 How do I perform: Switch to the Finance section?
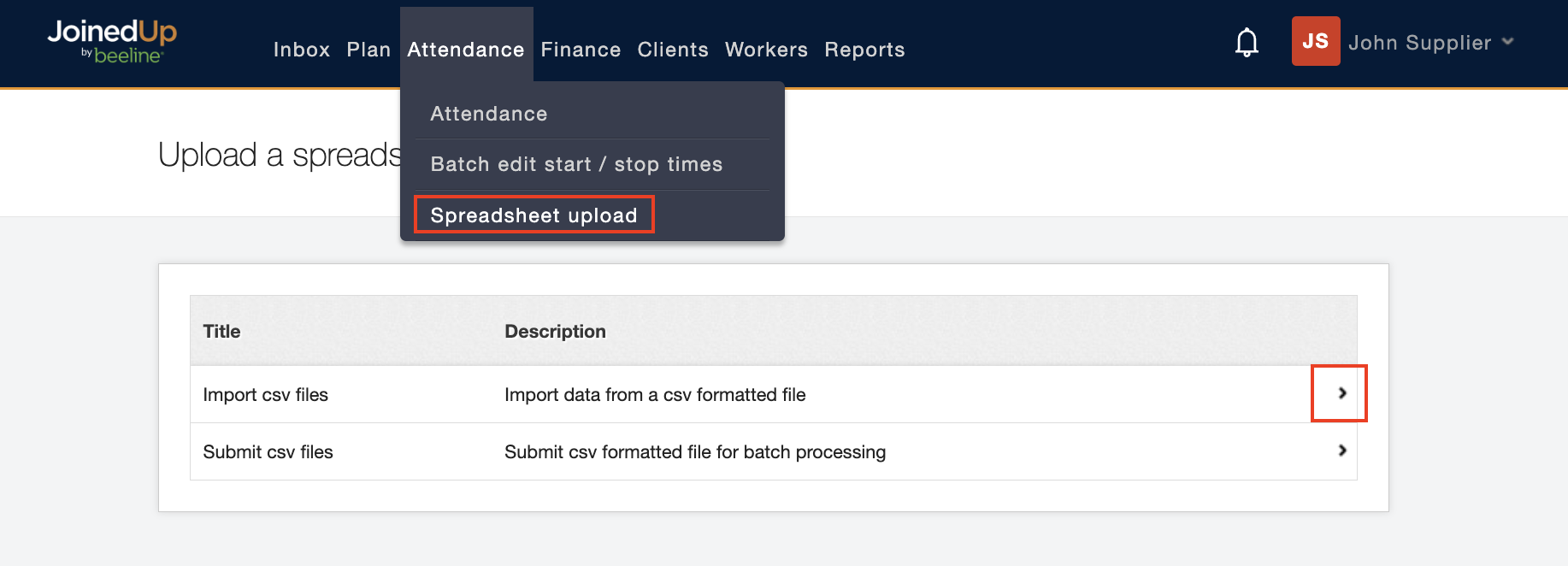[x=581, y=50]
